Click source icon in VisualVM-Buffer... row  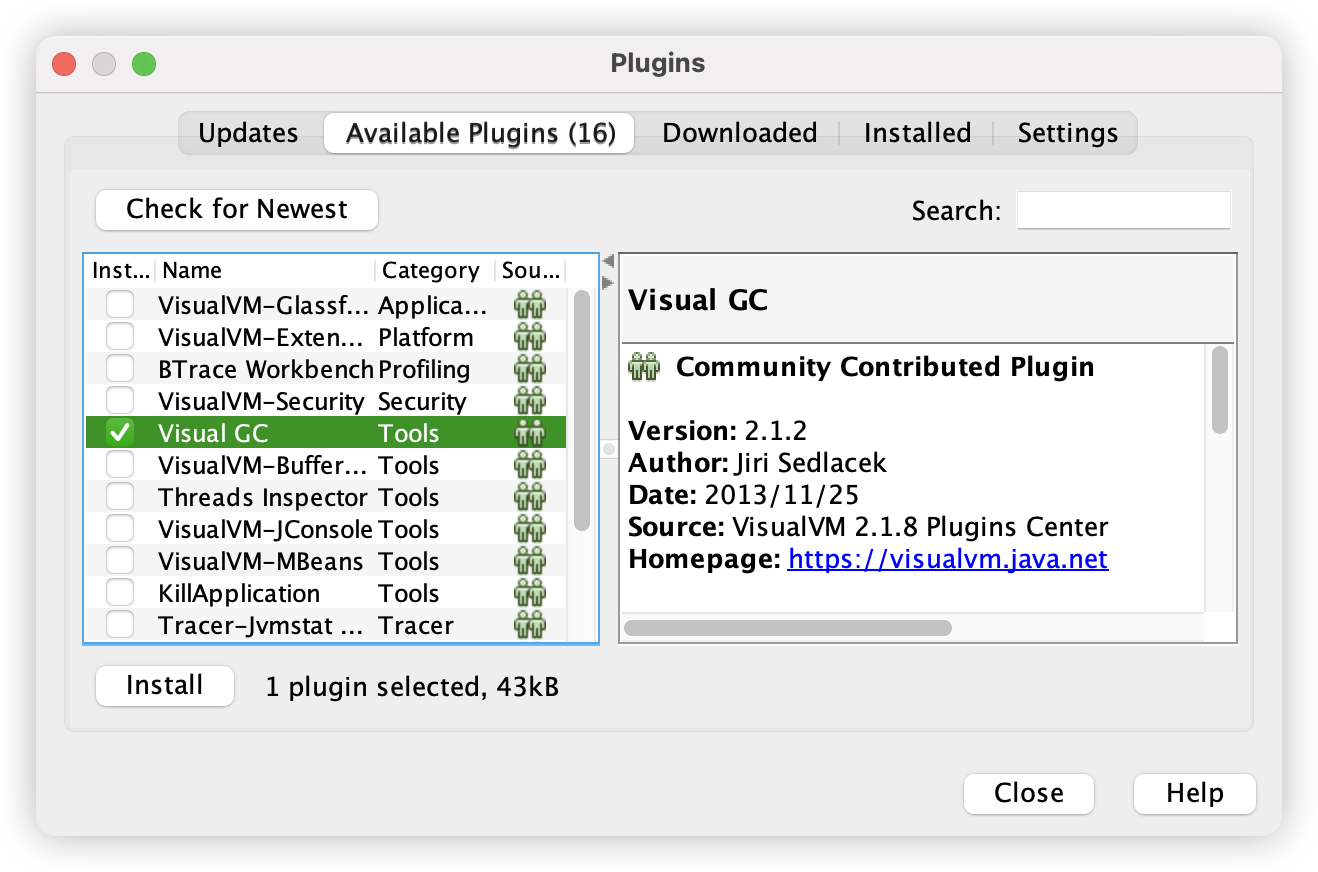click(530, 465)
